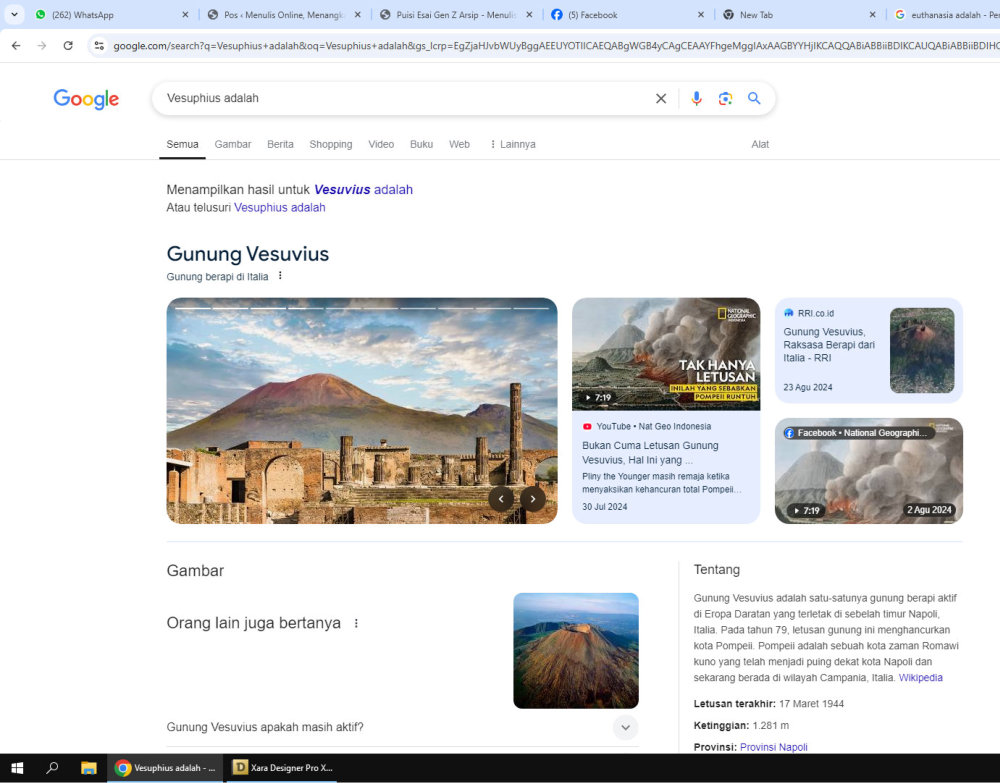Open Windows Start menu
Screen dimensions: 1000x783
point(17,768)
